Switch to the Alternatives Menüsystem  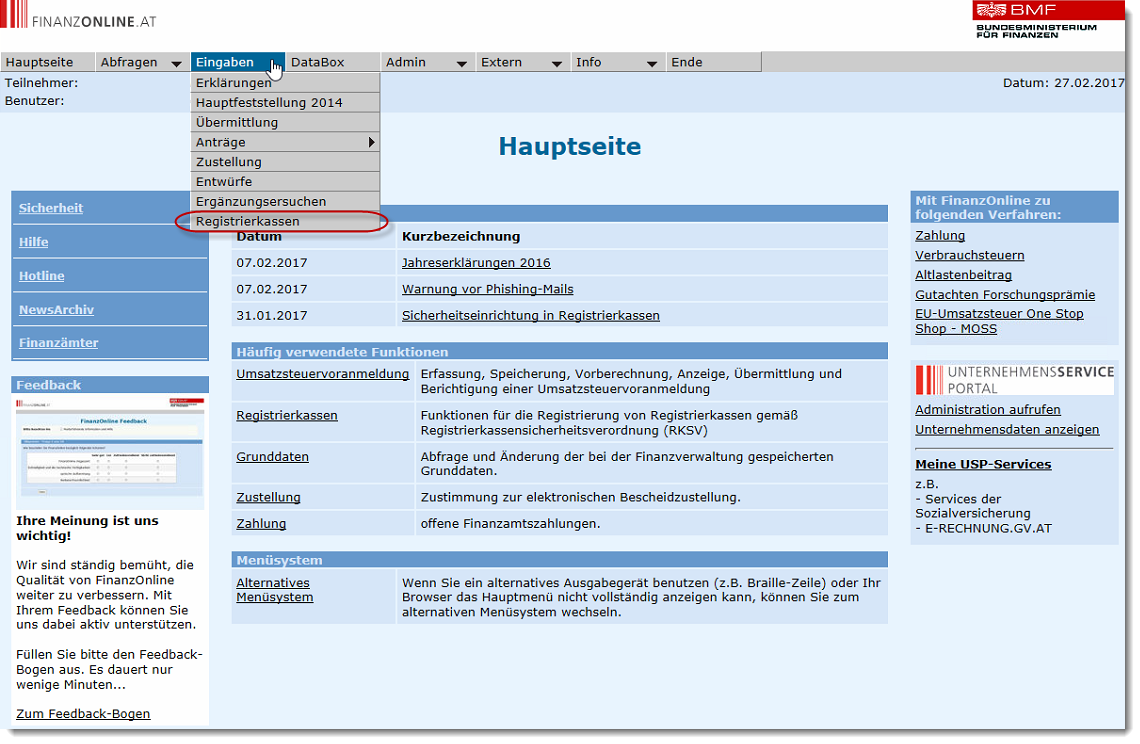[x=274, y=590]
